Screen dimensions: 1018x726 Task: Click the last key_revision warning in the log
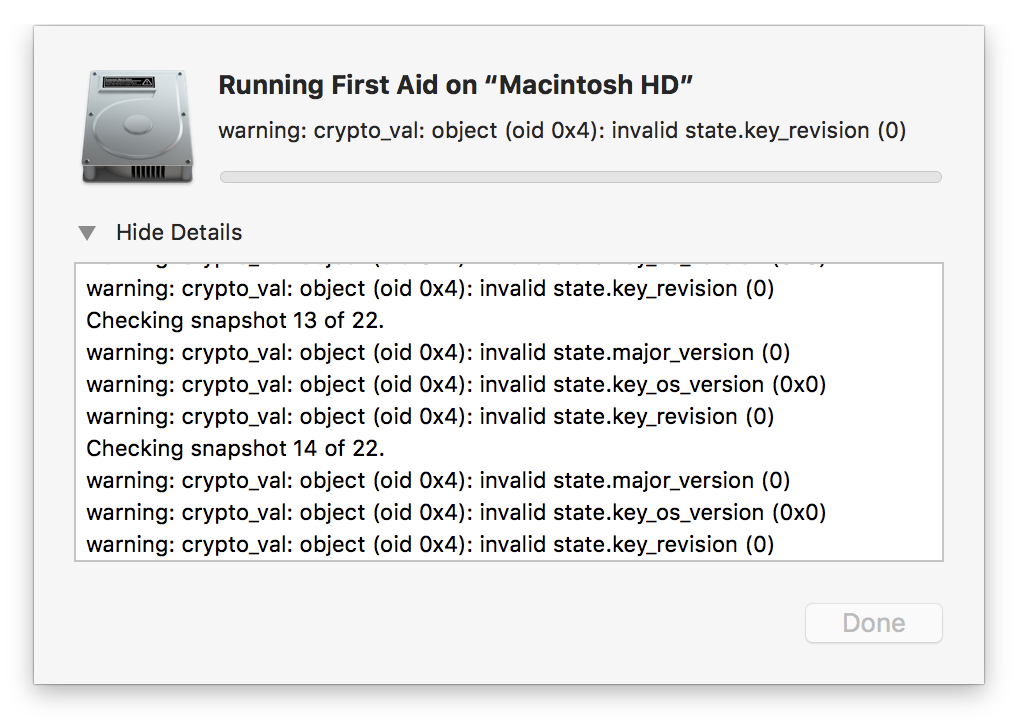(x=430, y=544)
